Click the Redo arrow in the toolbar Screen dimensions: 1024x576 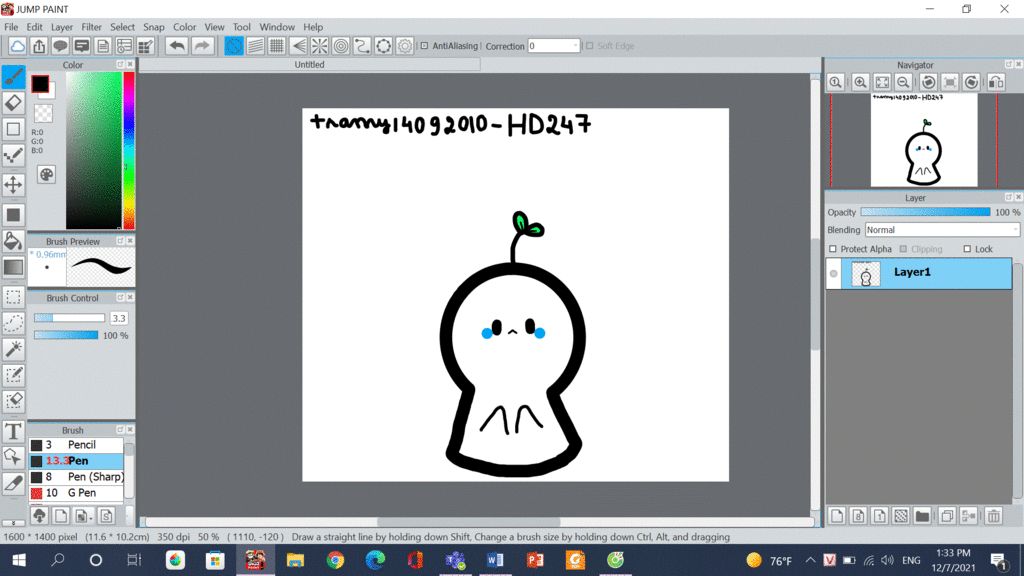point(202,46)
